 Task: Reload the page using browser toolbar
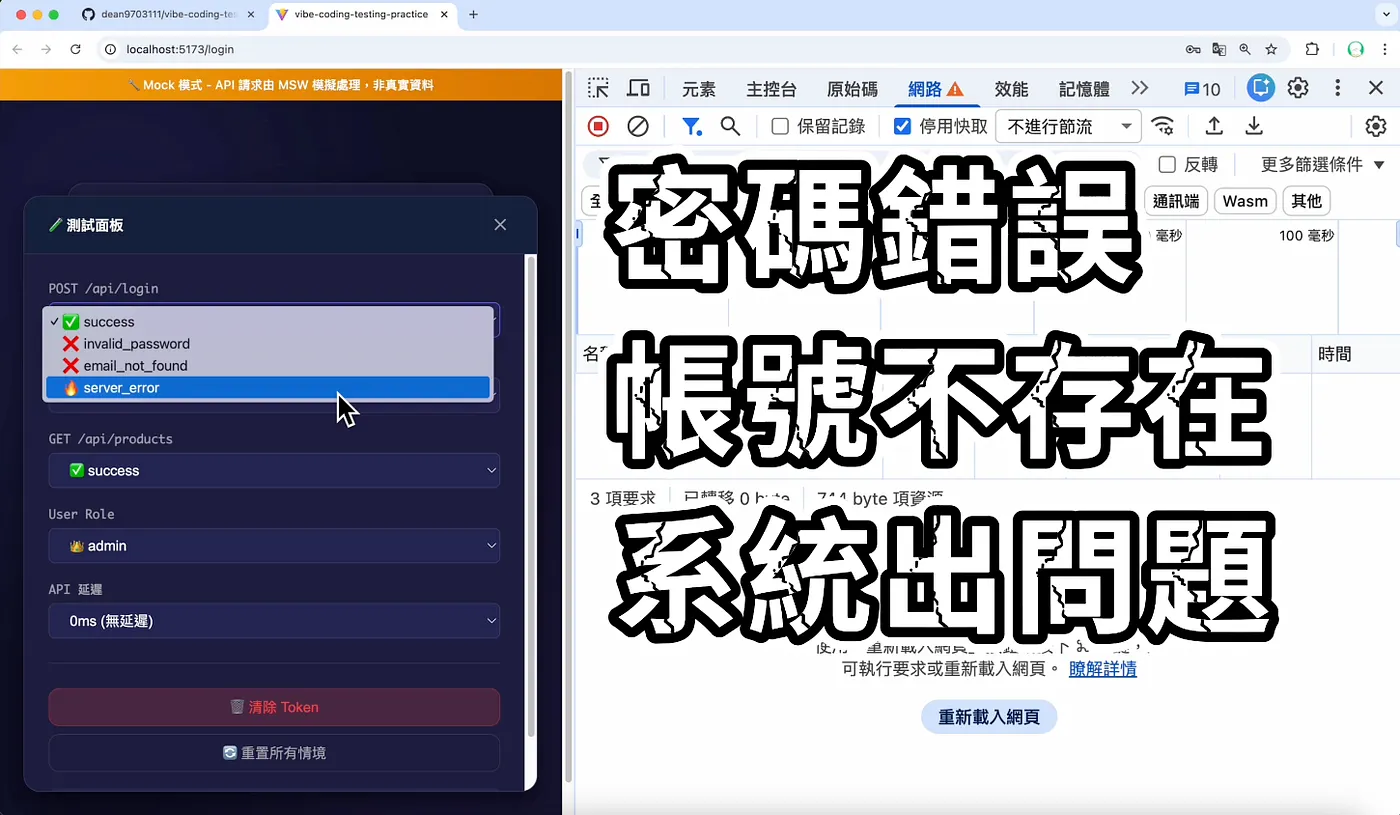pyautogui.click(x=75, y=49)
